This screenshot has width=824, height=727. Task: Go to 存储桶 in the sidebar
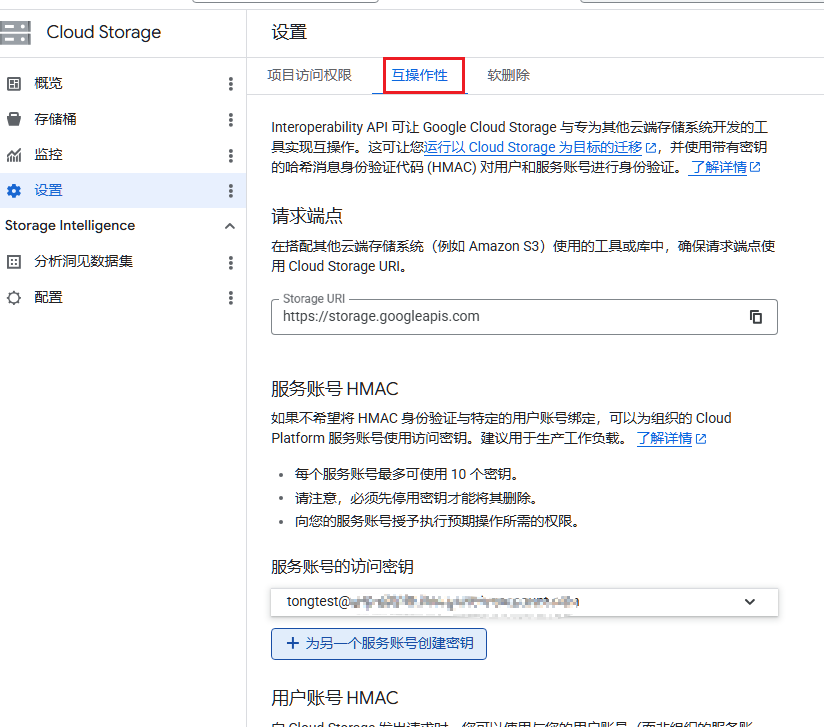(55, 120)
